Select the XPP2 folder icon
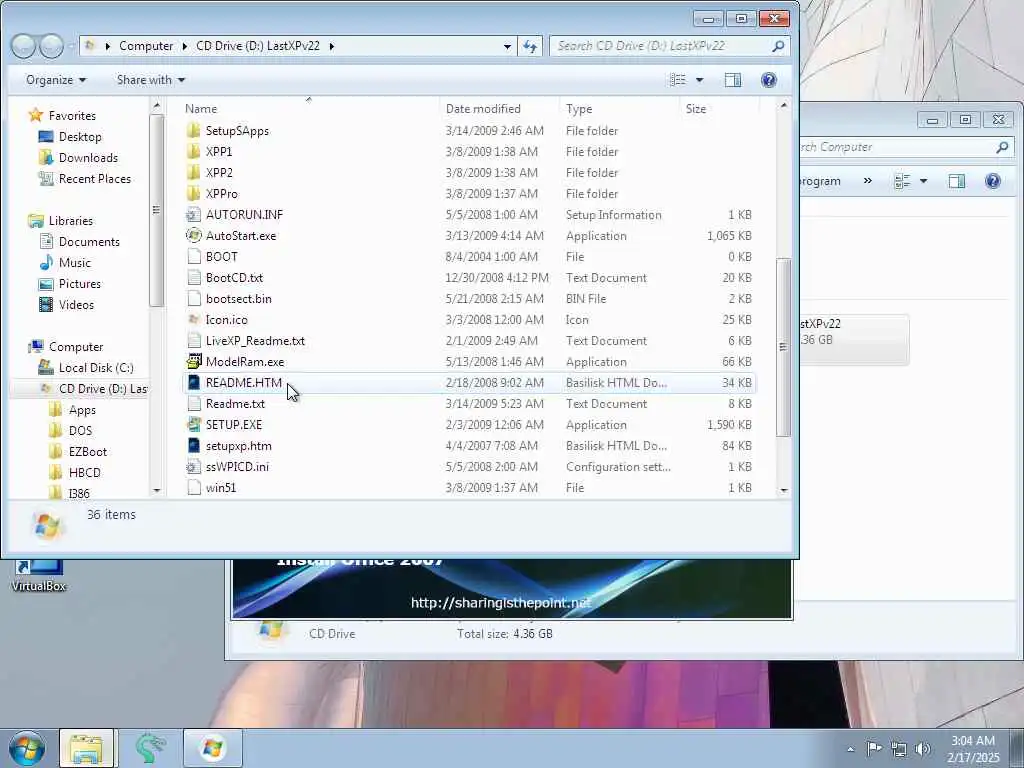The width and height of the screenshot is (1024, 768). pyautogui.click(x=193, y=172)
